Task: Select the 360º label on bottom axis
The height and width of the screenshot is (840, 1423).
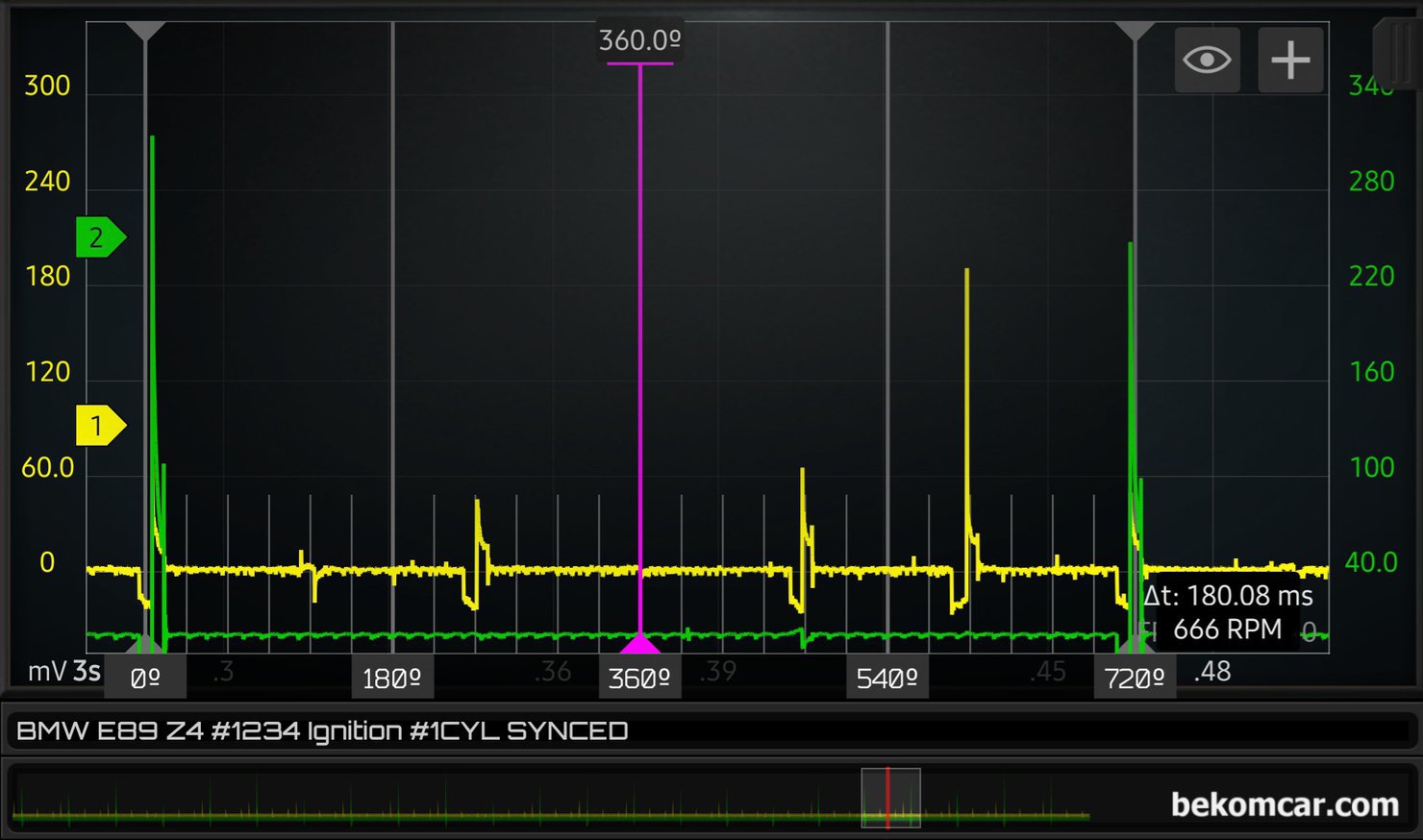Action: [639, 679]
